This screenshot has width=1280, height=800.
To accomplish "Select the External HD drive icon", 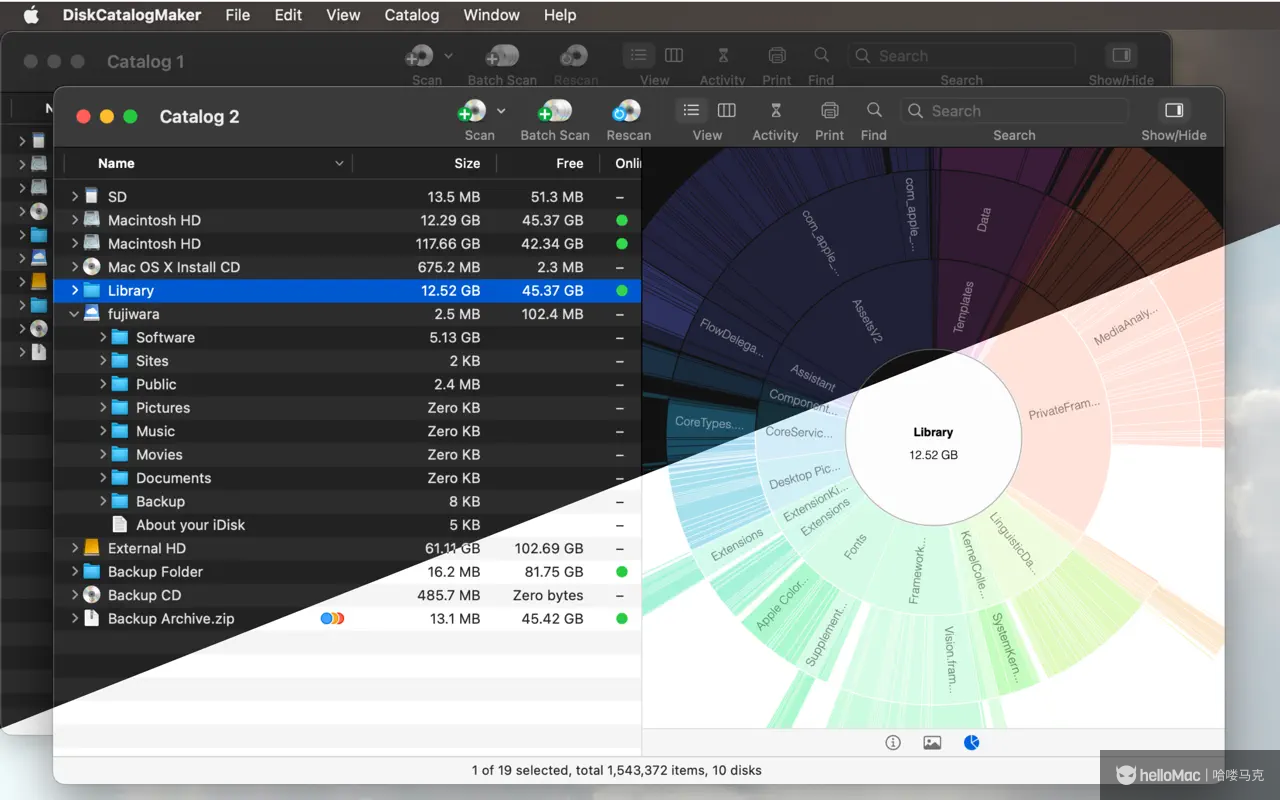I will pyautogui.click(x=92, y=548).
